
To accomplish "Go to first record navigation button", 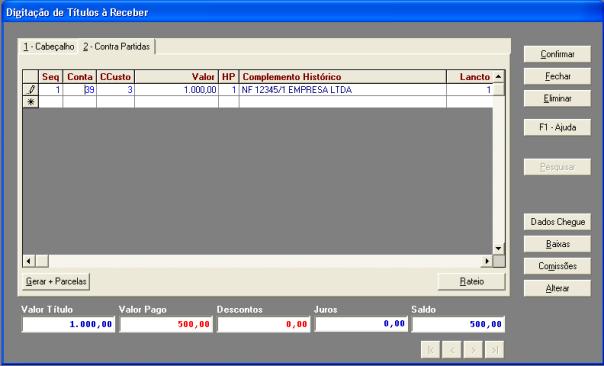I will [431, 350].
